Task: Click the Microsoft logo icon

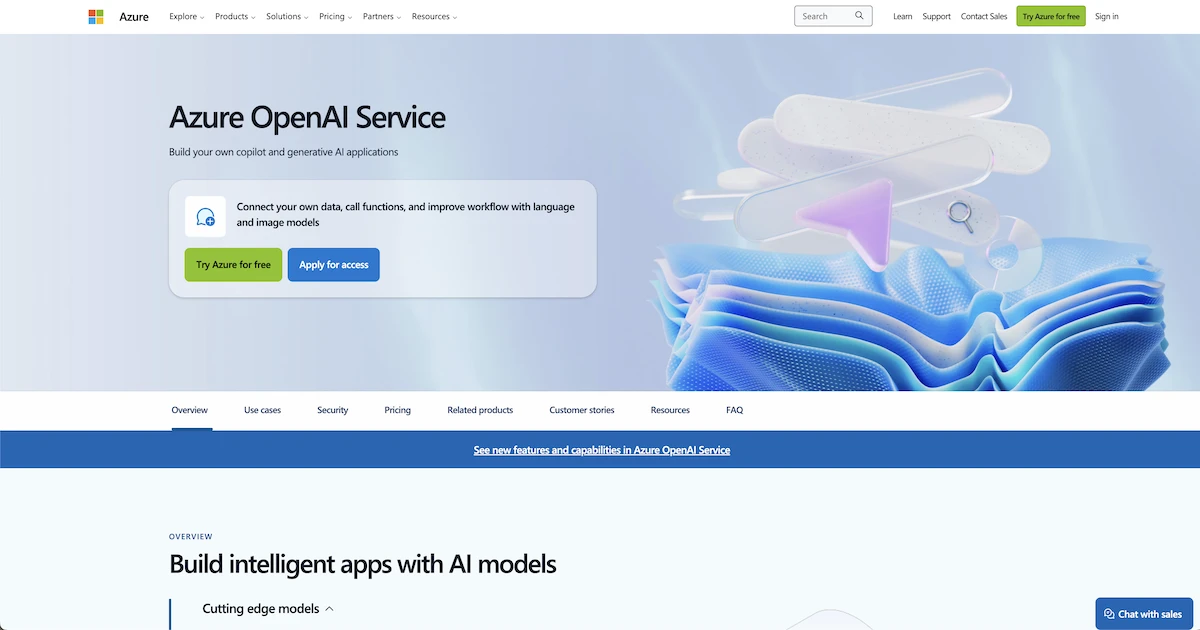Action: click(x=95, y=16)
